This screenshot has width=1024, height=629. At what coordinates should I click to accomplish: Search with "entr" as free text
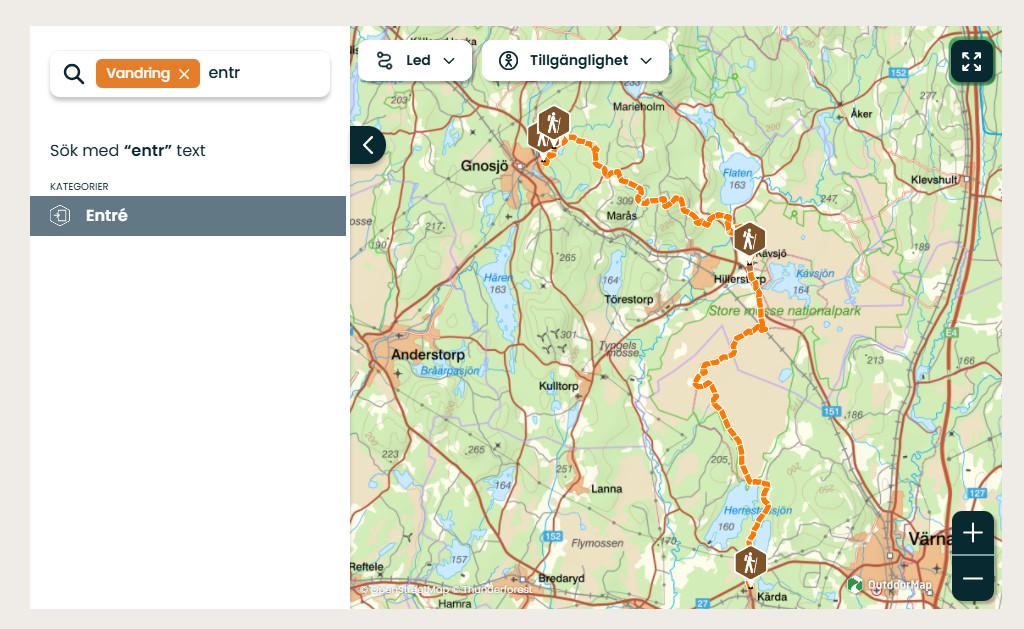(x=128, y=151)
